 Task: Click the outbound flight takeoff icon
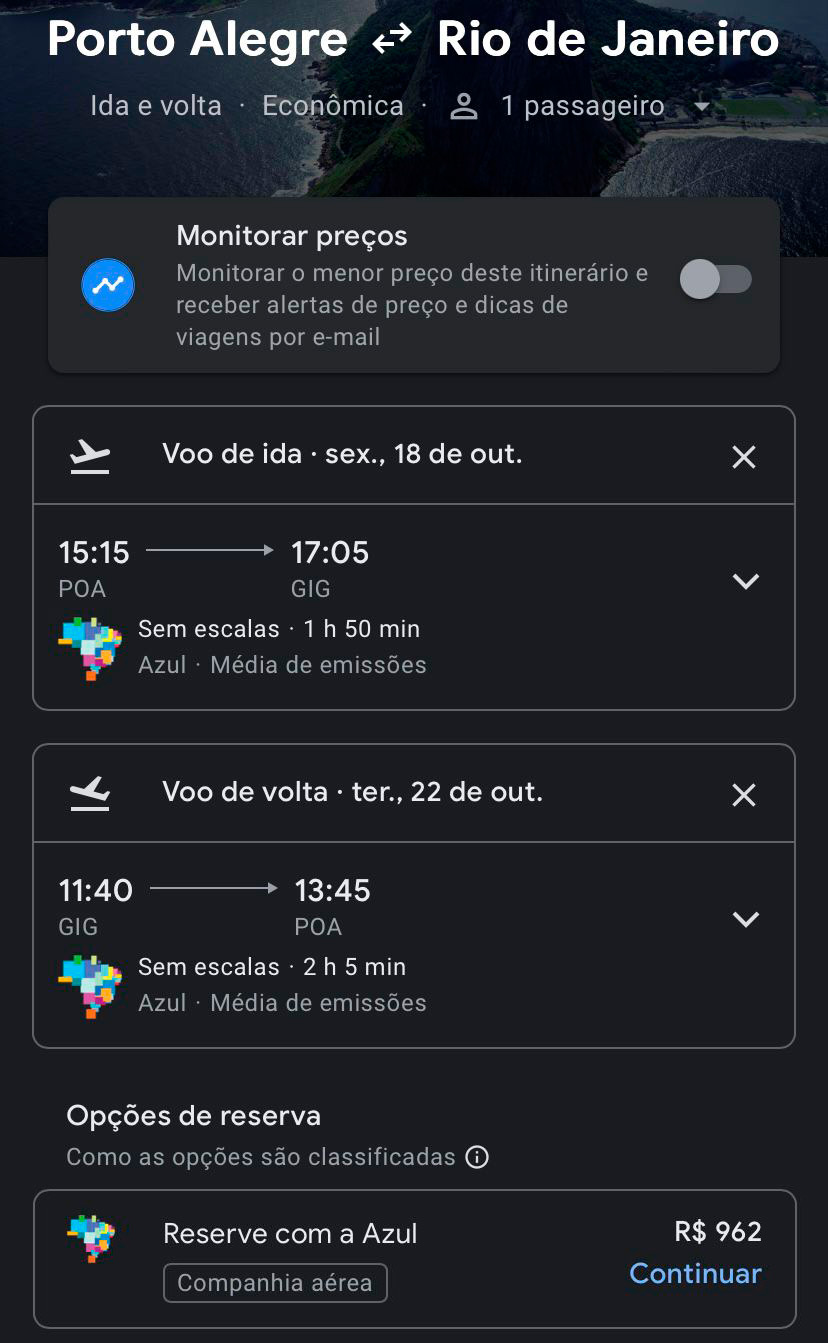[90, 457]
